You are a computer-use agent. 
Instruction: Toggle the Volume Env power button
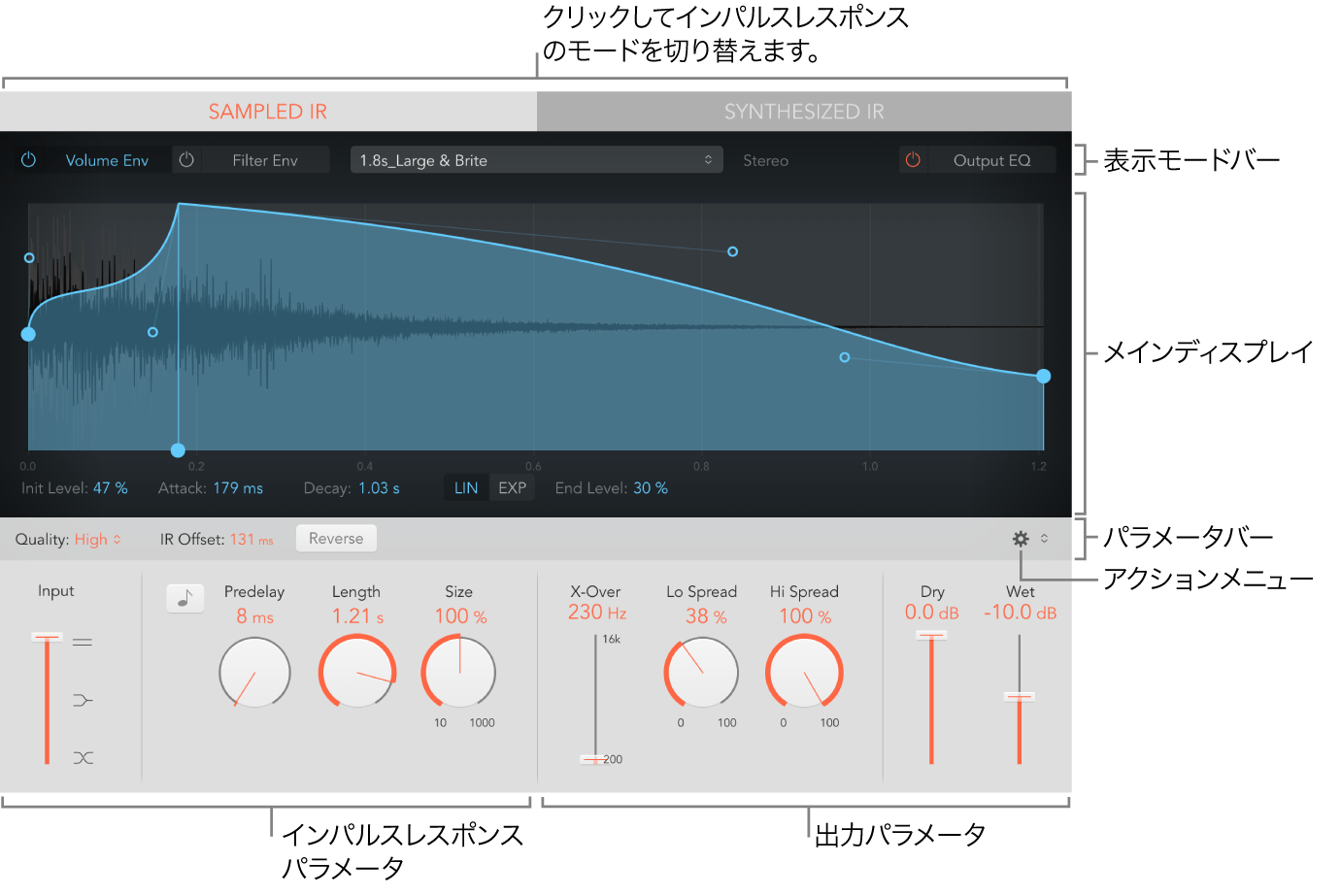[x=28, y=159]
